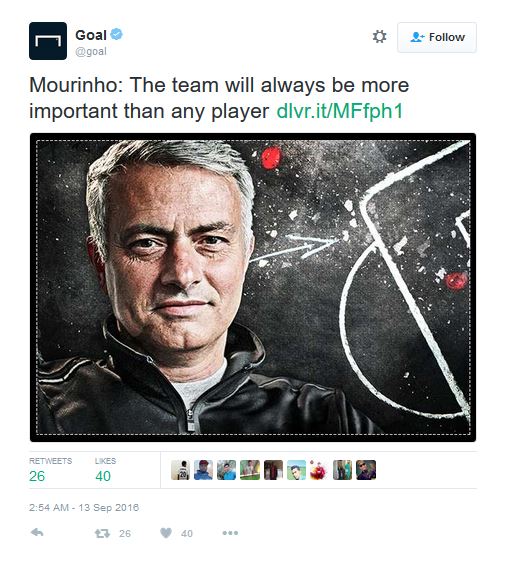Click the blue verified badge beside Goal
The image size is (507, 563).
click(x=117, y=34)
